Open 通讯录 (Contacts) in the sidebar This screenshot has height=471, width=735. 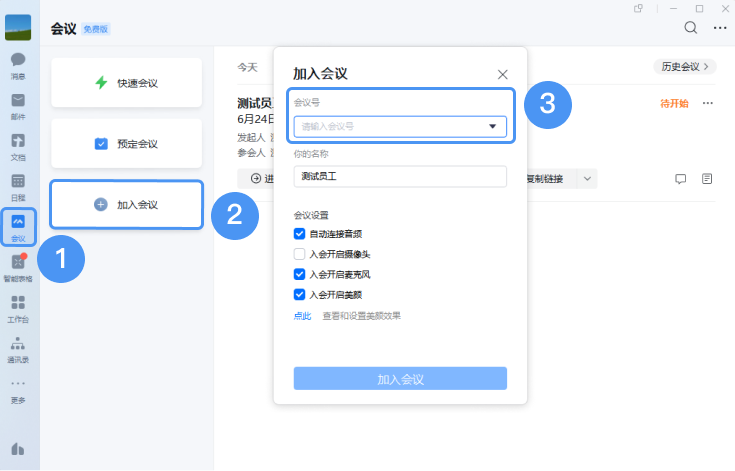coord(18,349)
